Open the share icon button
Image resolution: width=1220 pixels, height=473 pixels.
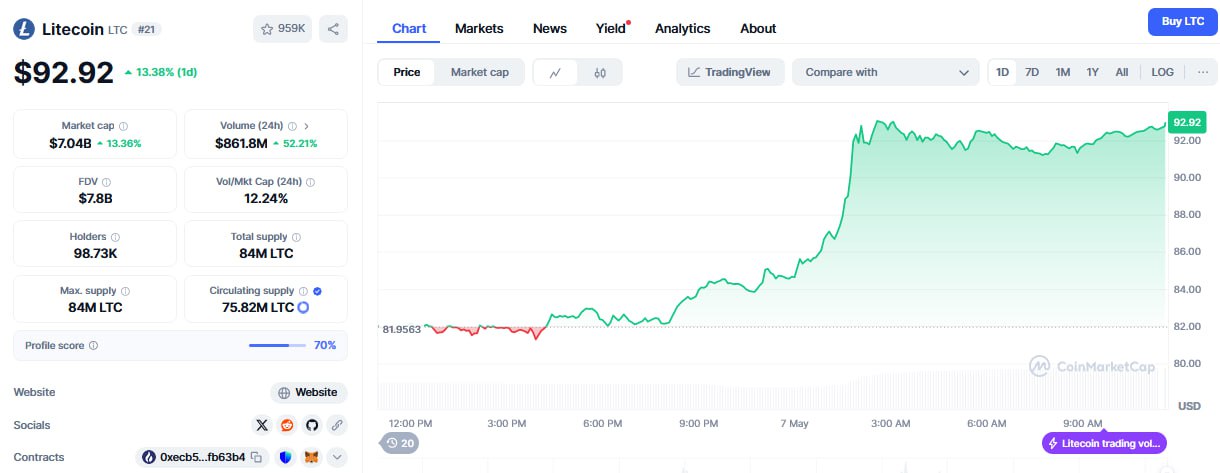(333, 29)
